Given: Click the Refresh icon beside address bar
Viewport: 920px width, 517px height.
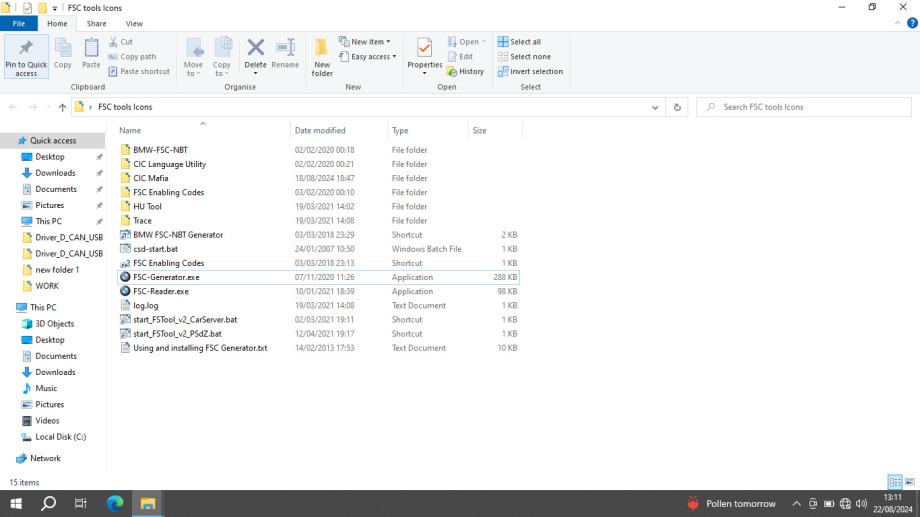Looking at the screenshot, I should tap(677, 107).
